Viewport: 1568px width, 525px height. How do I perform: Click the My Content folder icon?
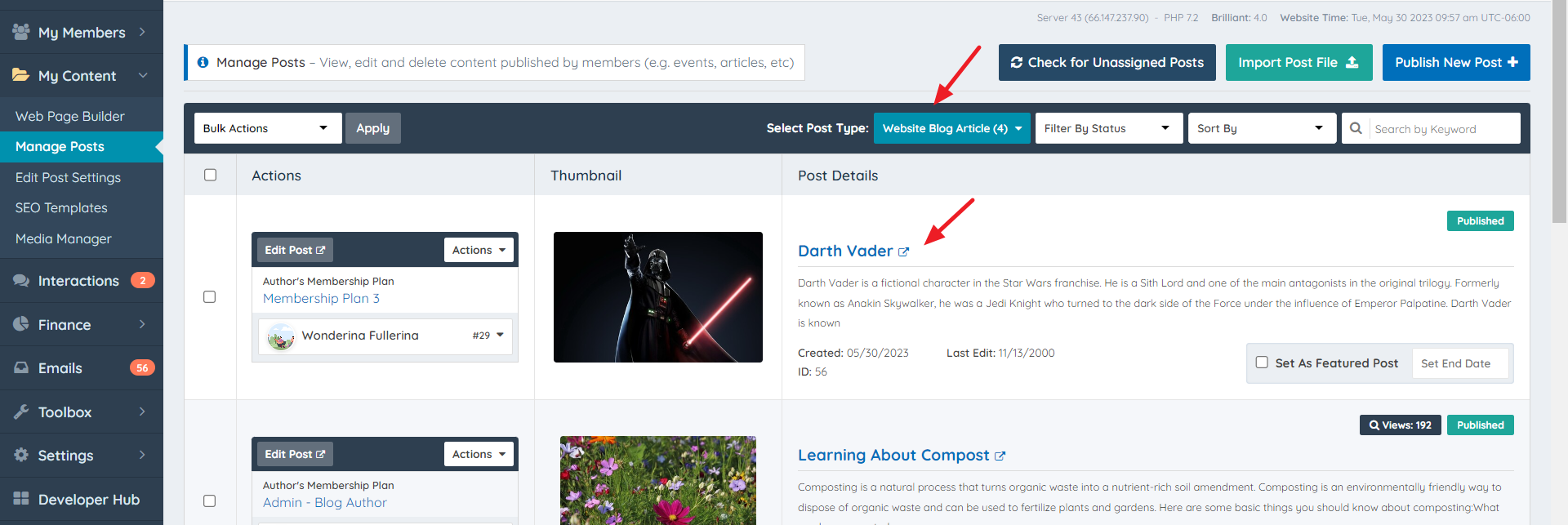pyautogui.click(x=21, y=75)
